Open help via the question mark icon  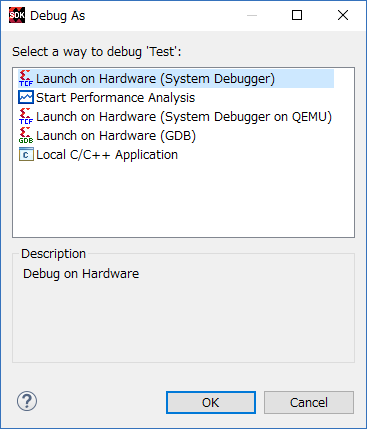point(27,401)
